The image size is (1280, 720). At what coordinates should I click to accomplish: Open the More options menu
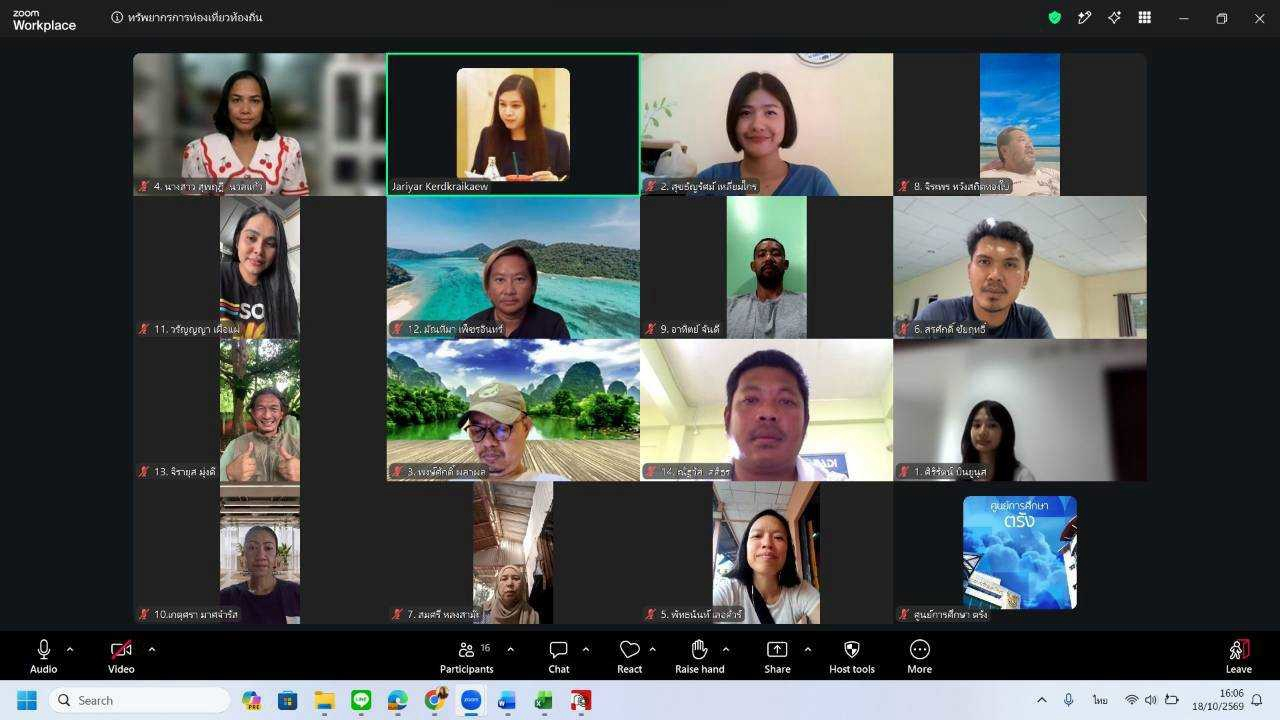coord(919,657)
